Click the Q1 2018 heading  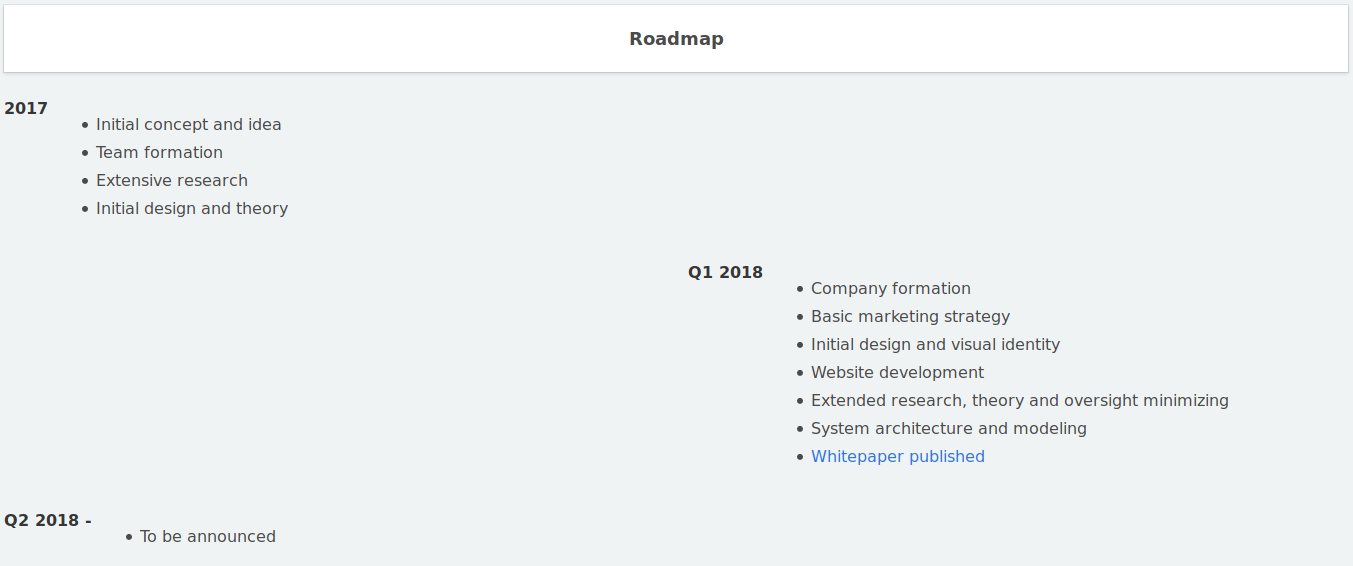[x=725, y=272]
